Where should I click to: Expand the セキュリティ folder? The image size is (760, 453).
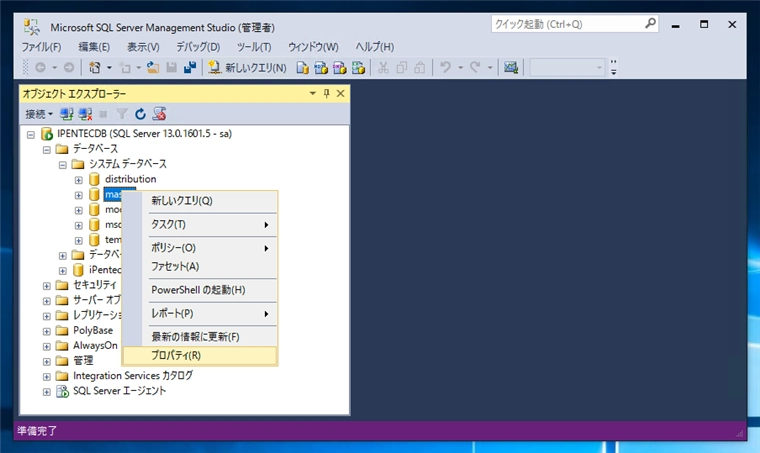tap(47, 286)
